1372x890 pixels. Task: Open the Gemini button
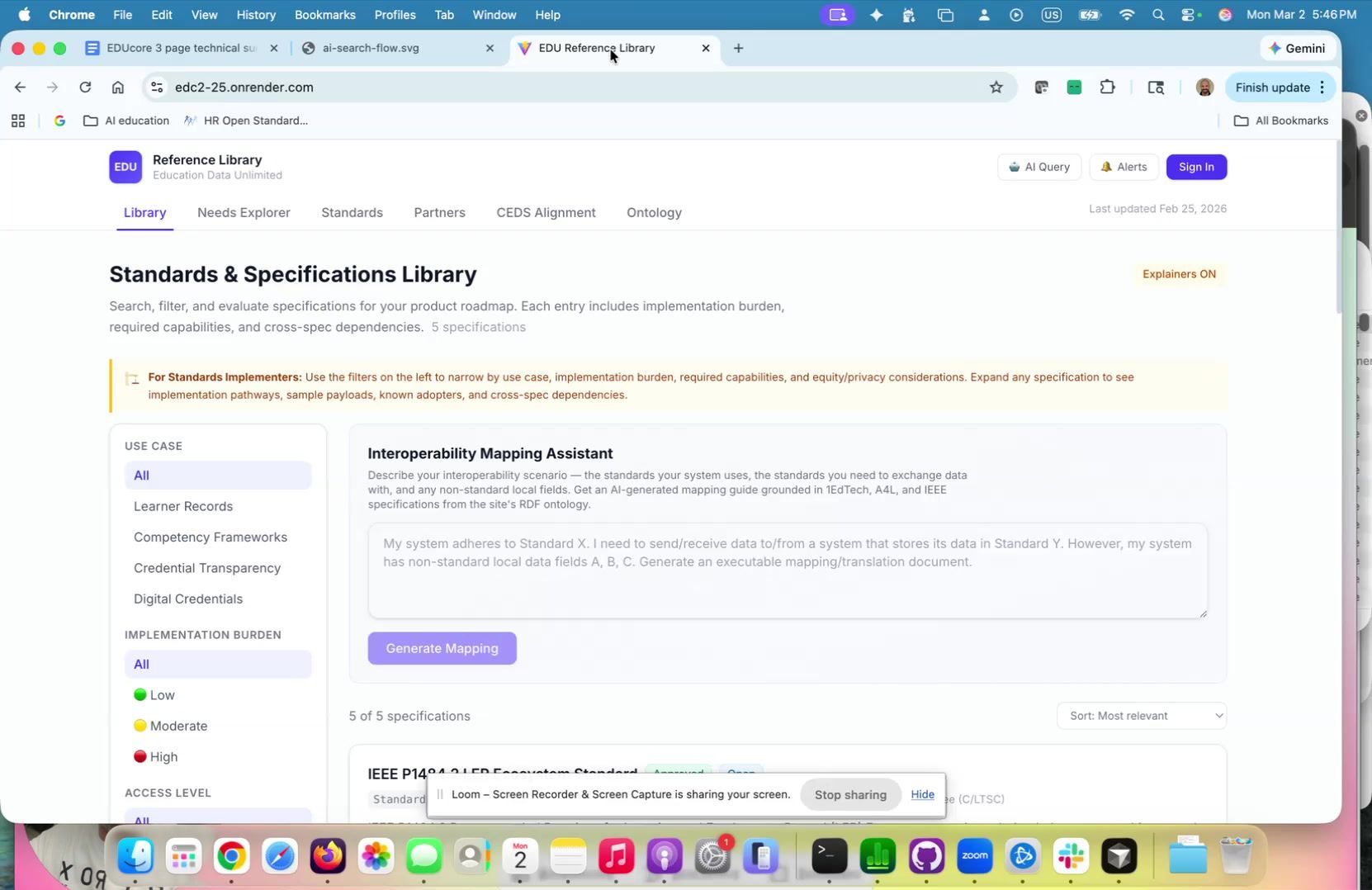point(1297,48)
